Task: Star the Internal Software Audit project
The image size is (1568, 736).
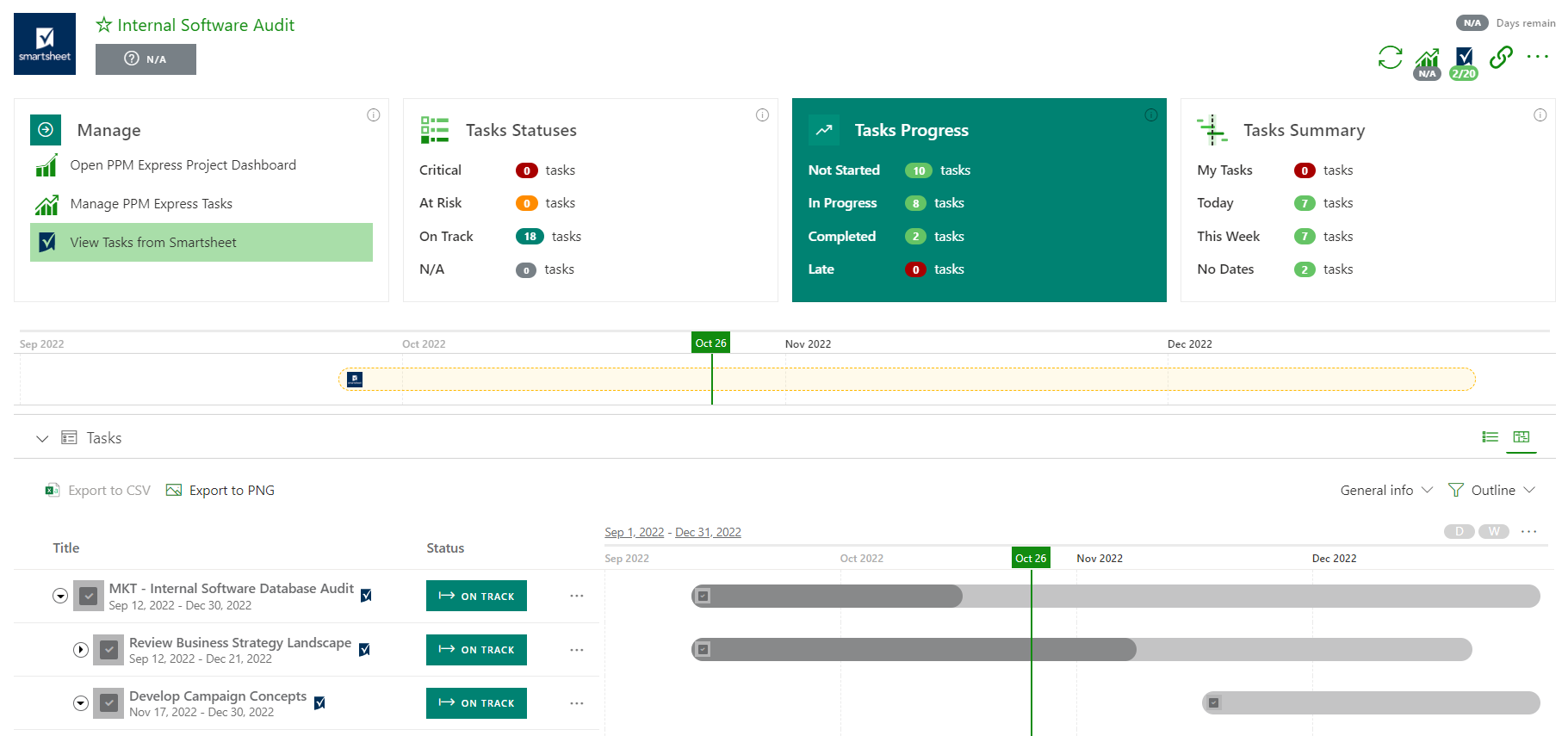Action: point(104,25)
